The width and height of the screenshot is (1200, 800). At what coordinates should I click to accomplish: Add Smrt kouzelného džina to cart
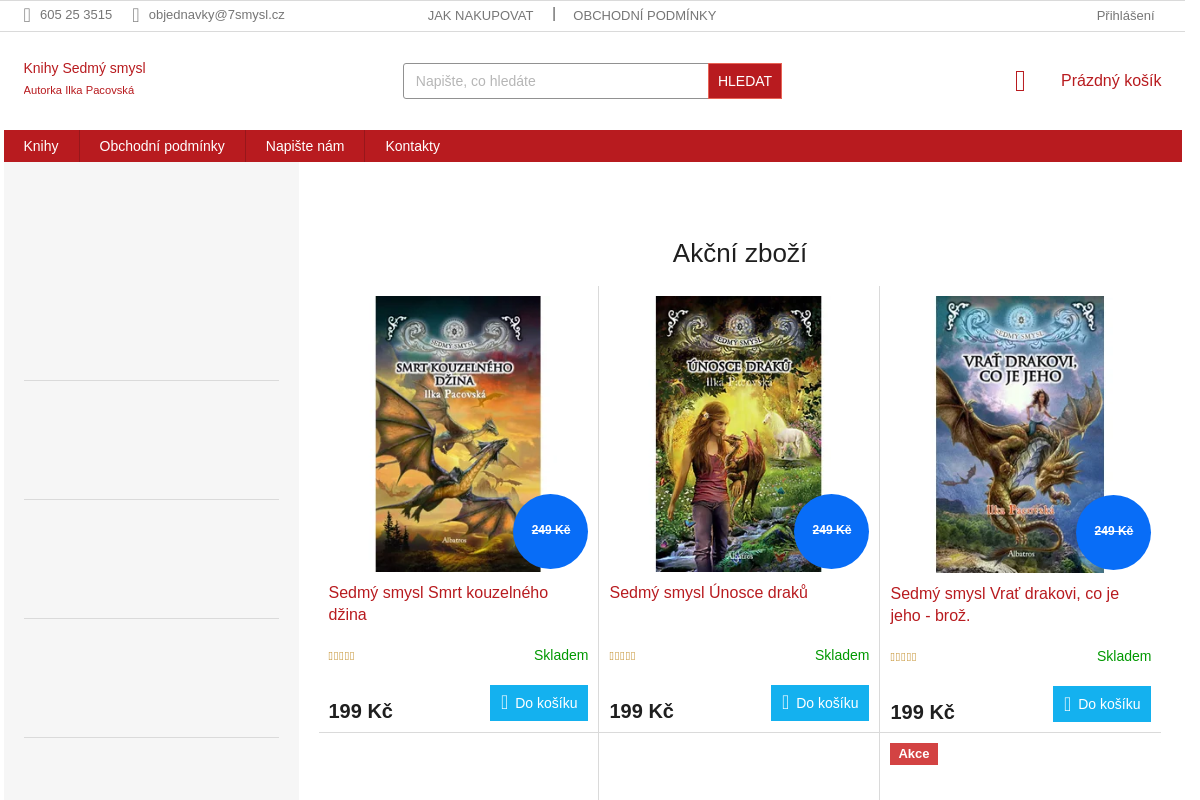pos(539,703)
